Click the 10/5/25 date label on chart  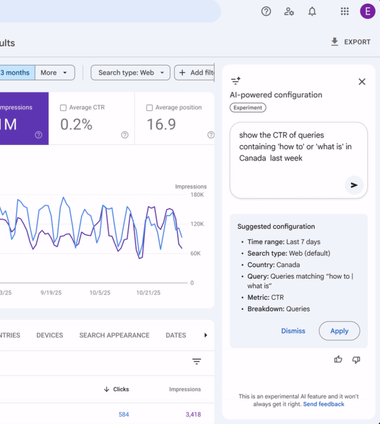100,293
